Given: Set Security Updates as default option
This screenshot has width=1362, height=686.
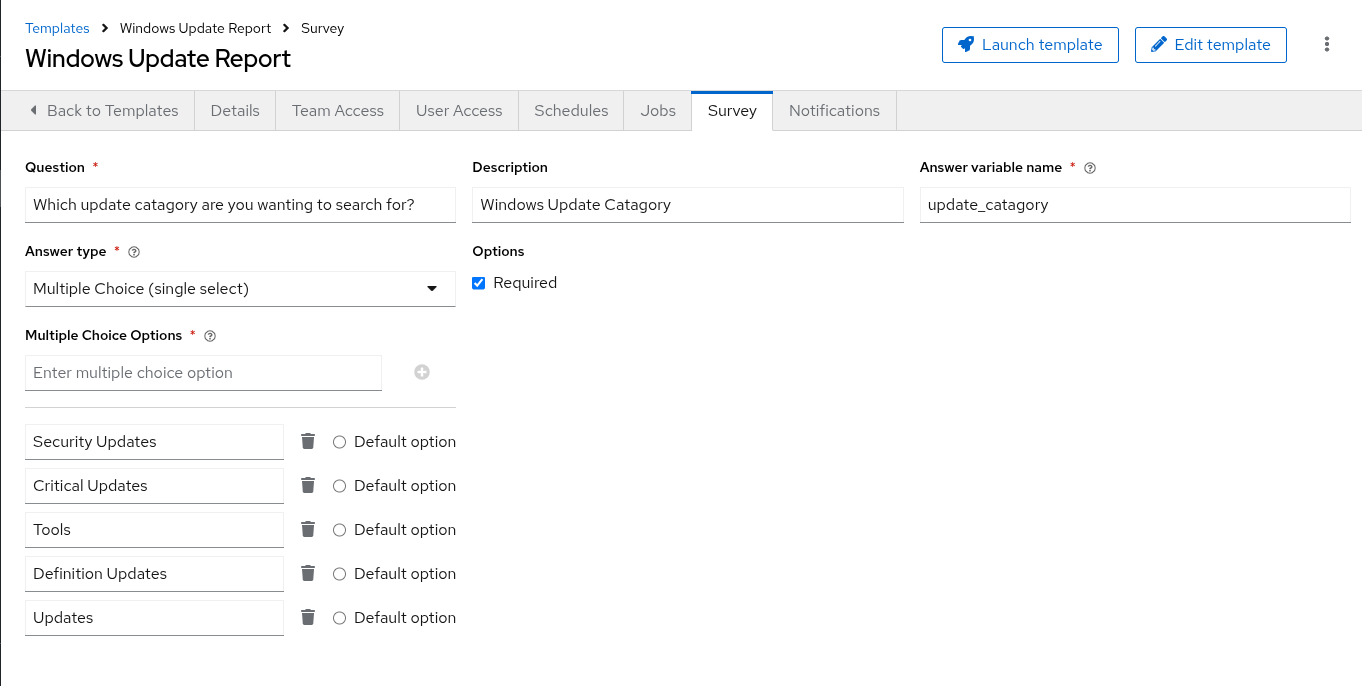Looking at the screenshot, I should point(339,442).
